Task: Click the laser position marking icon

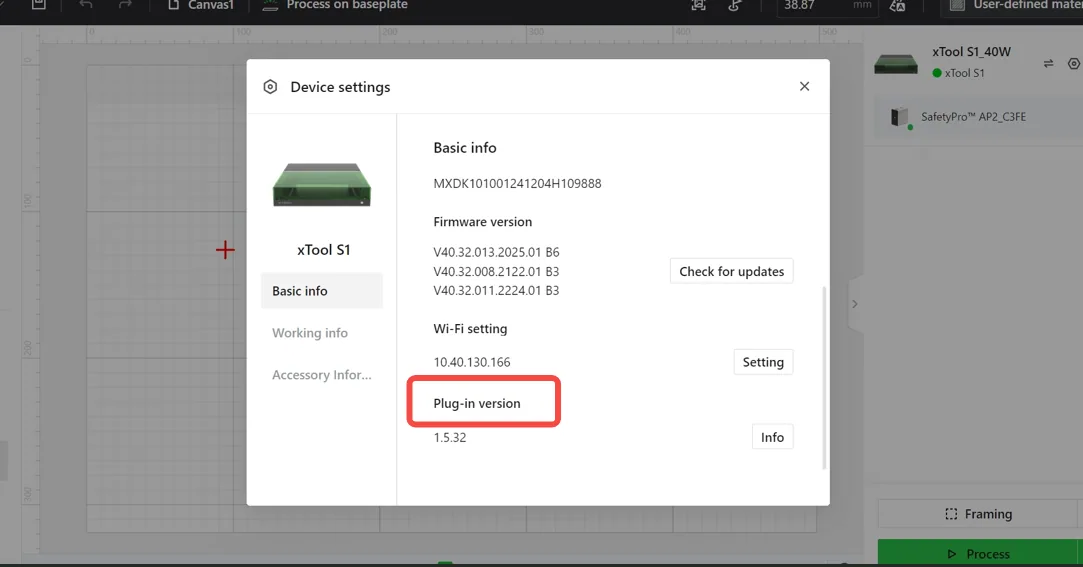Action: click(x=735, y=5)
